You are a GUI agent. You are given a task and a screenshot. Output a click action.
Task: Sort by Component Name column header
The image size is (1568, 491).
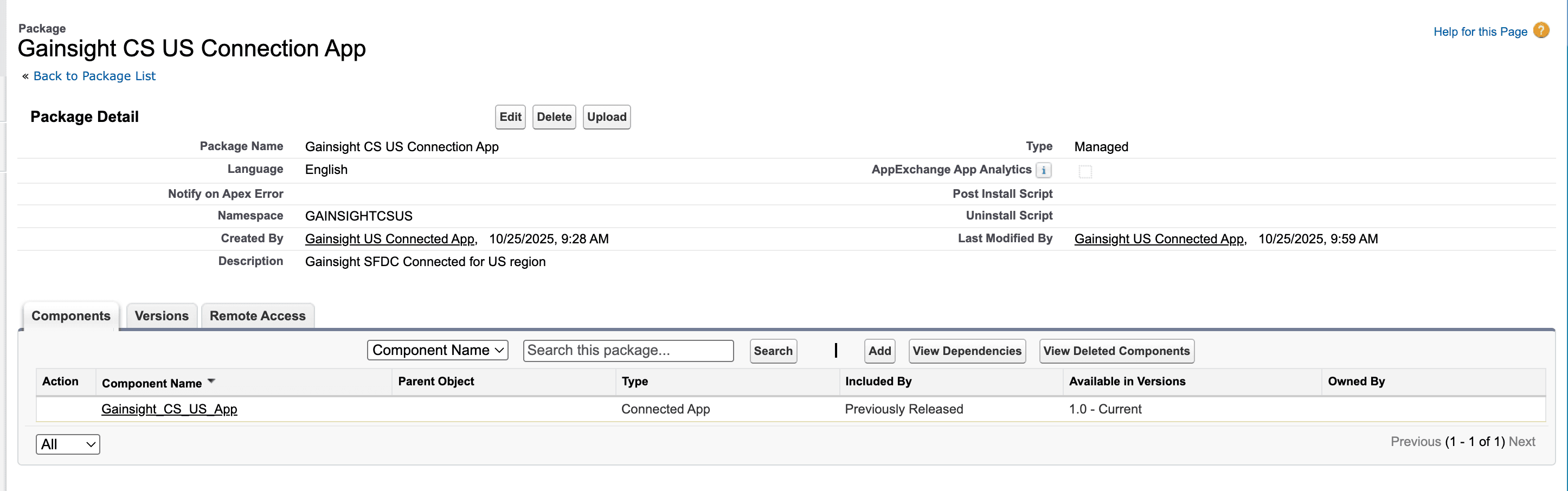152,383
